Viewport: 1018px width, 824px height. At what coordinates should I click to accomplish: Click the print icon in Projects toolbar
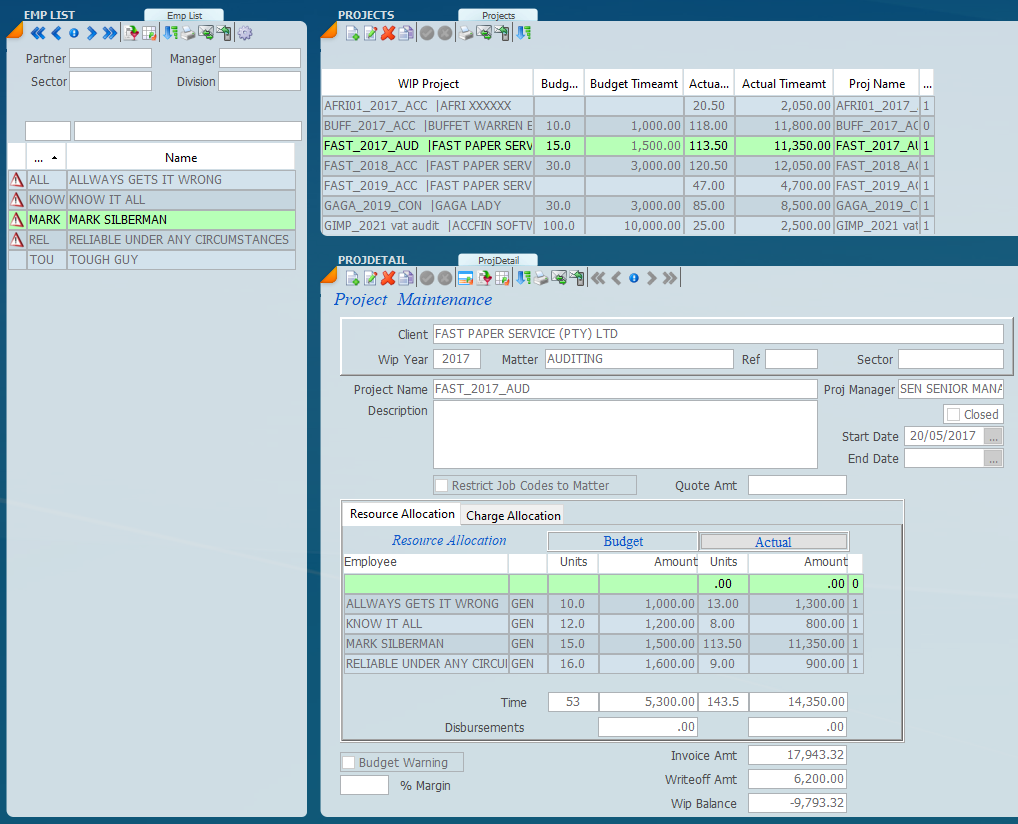coord(466,33)
